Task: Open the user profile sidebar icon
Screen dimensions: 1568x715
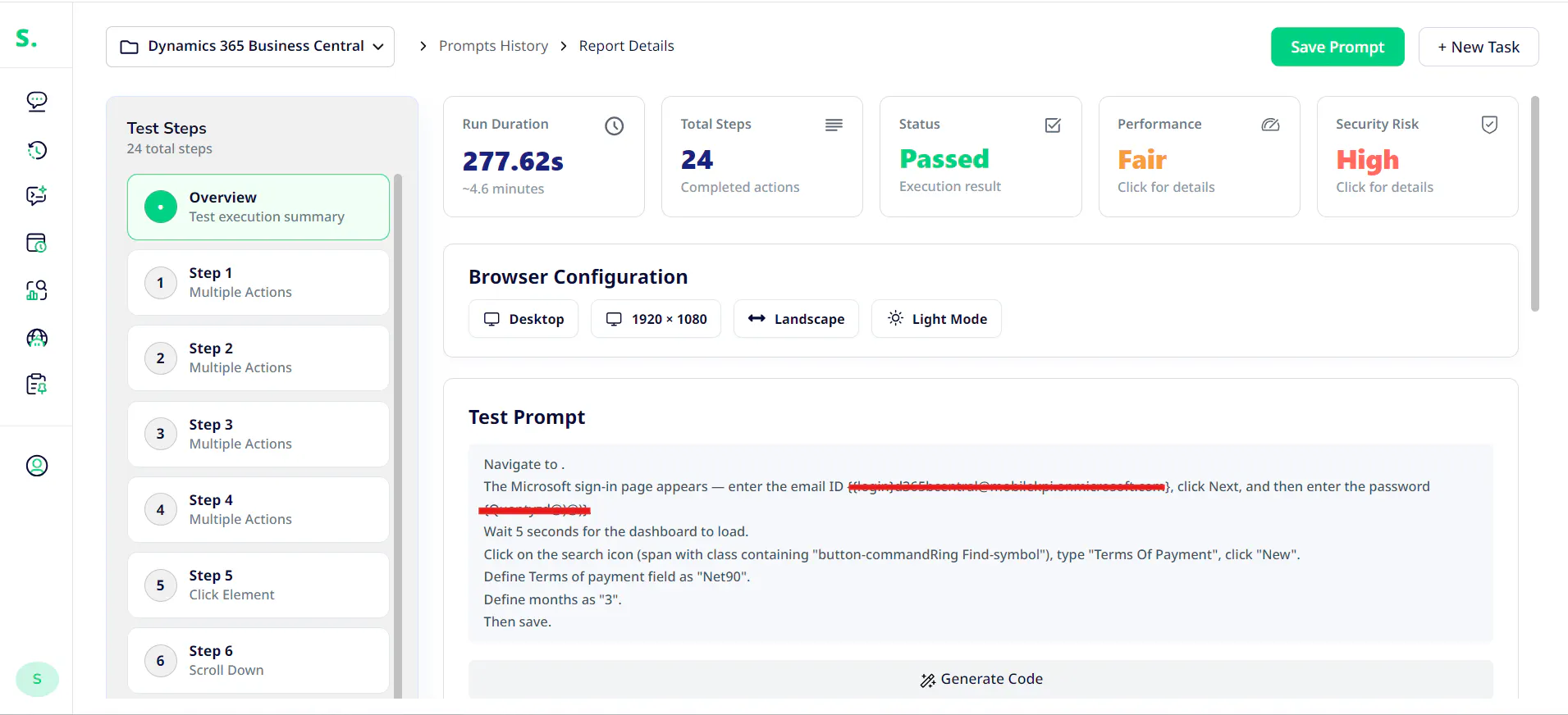Action: 37,466
